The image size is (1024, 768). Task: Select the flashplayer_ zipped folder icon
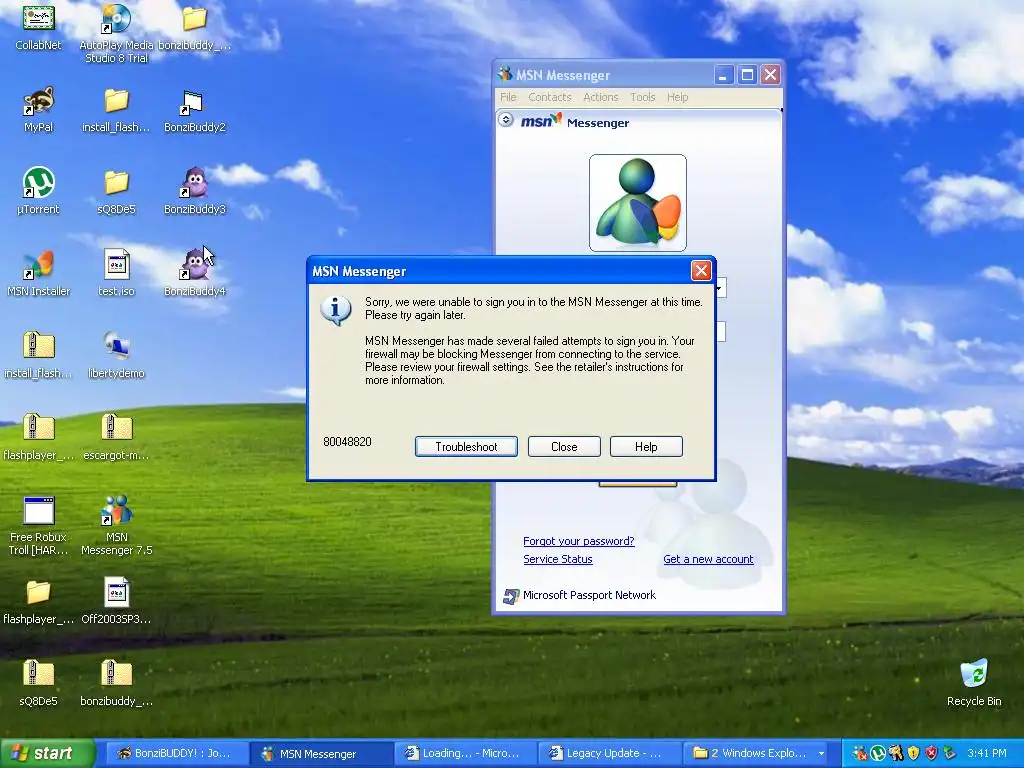[x=39, y=438]
